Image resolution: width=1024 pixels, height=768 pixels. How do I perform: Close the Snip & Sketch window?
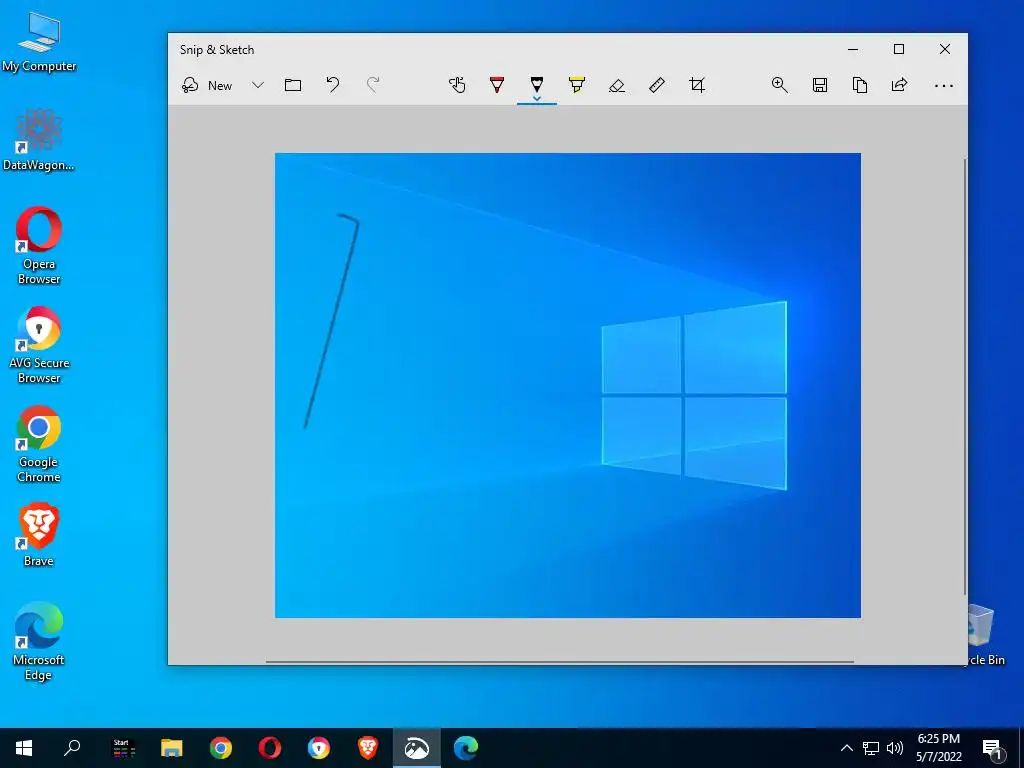[x=944, y=49]
